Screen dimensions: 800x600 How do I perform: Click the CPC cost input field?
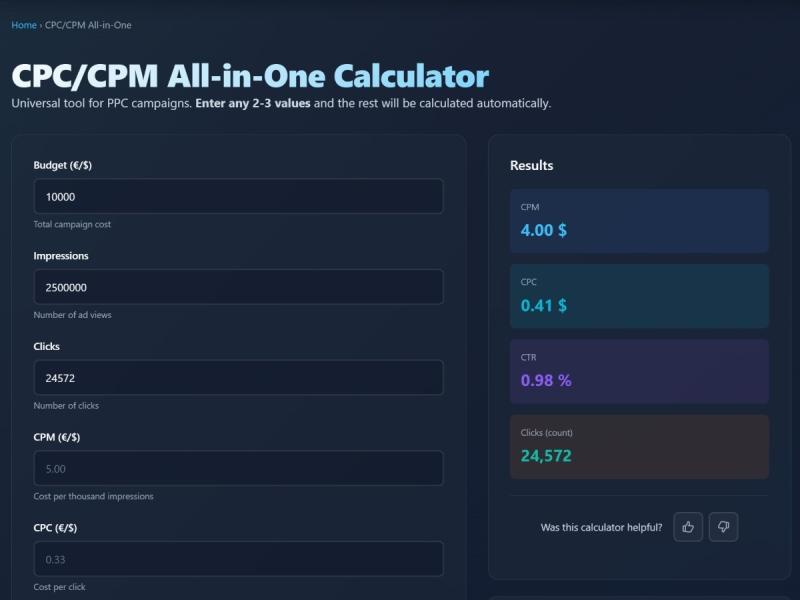point(238,559)
